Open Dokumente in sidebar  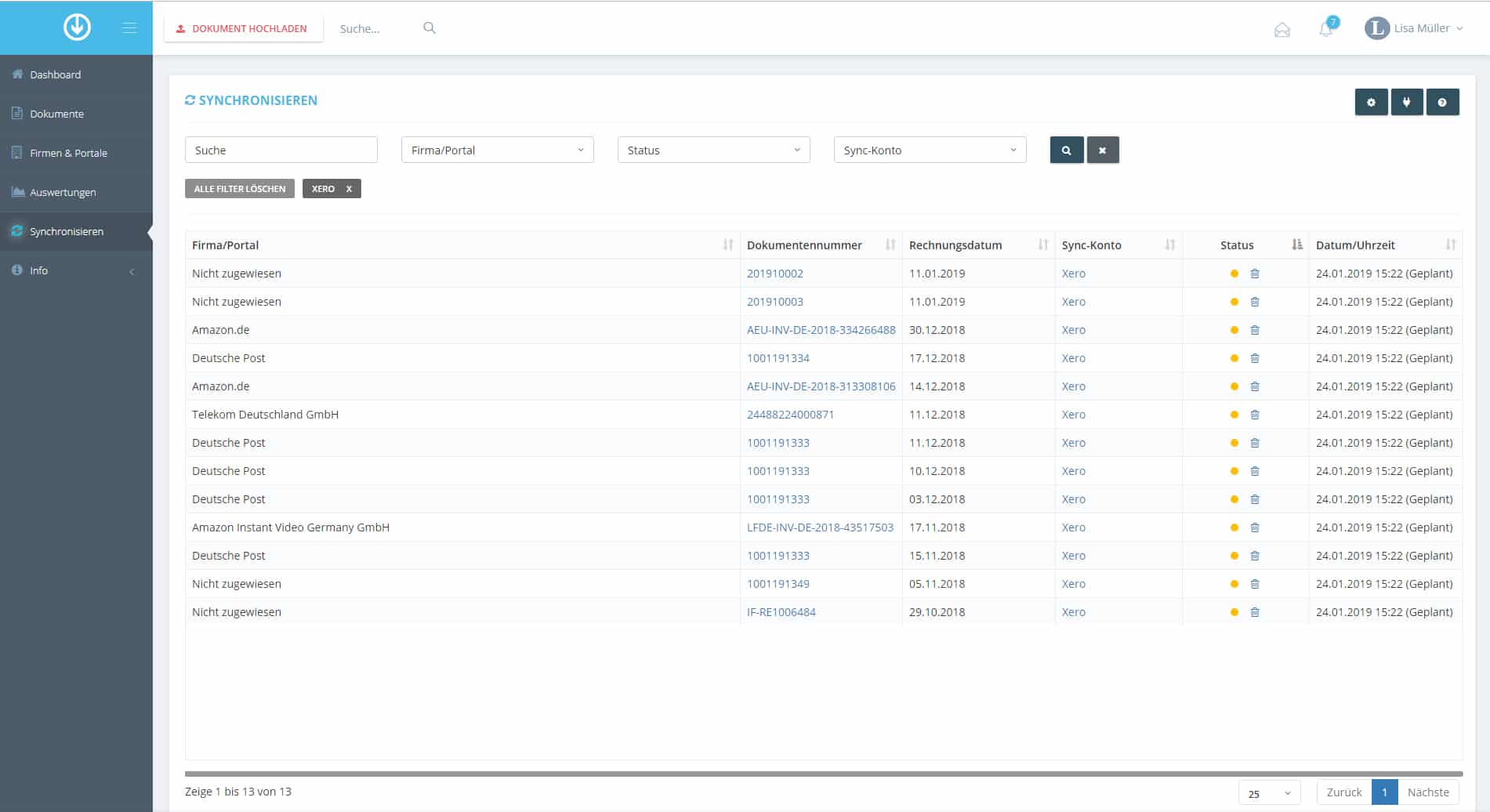76,114
